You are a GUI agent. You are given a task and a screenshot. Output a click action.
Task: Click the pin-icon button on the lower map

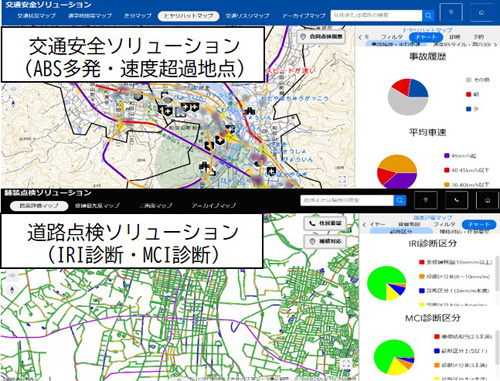tap(325, 241)
